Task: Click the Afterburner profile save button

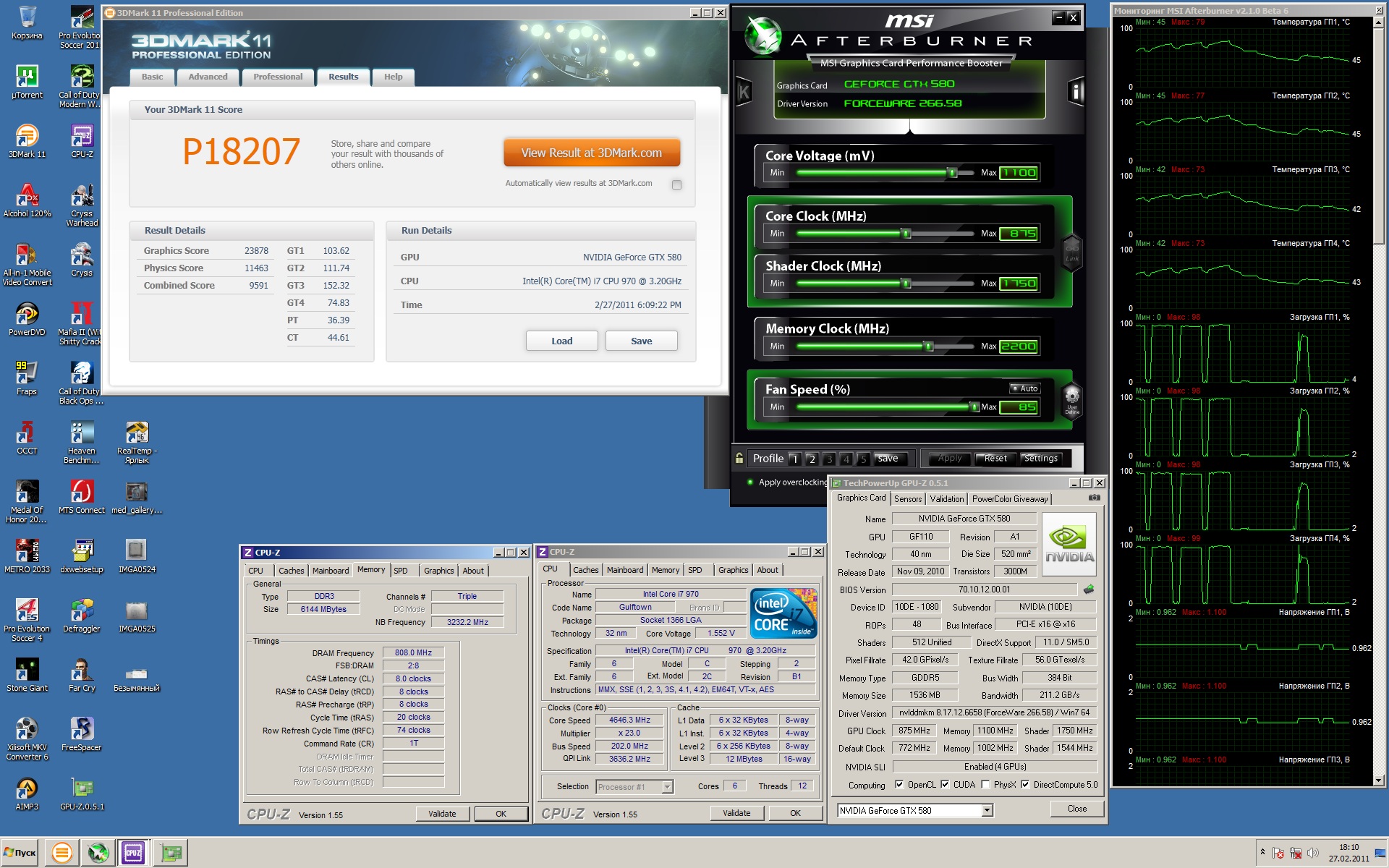Action: (888, 459)
